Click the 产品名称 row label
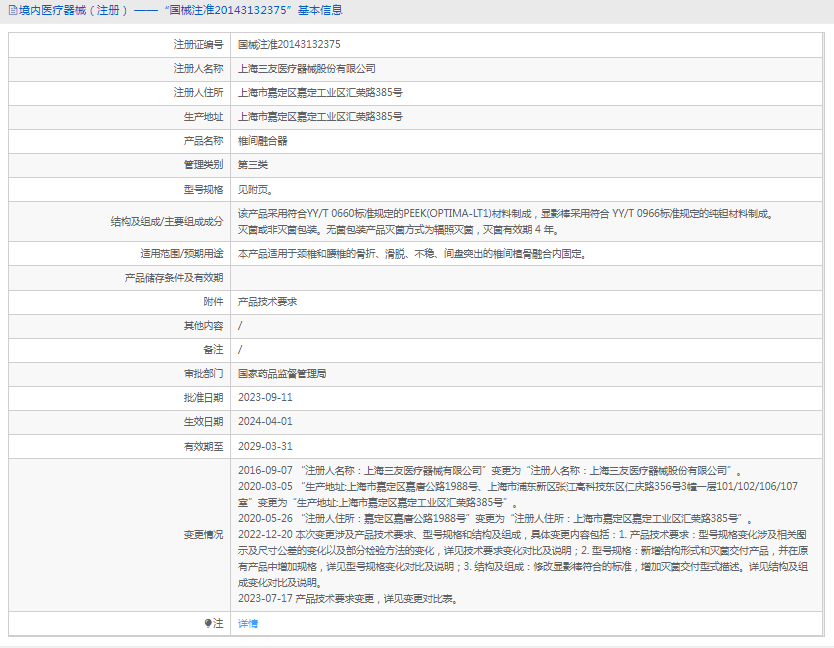Viewport: 834px width, 648px height. point(204,141)
